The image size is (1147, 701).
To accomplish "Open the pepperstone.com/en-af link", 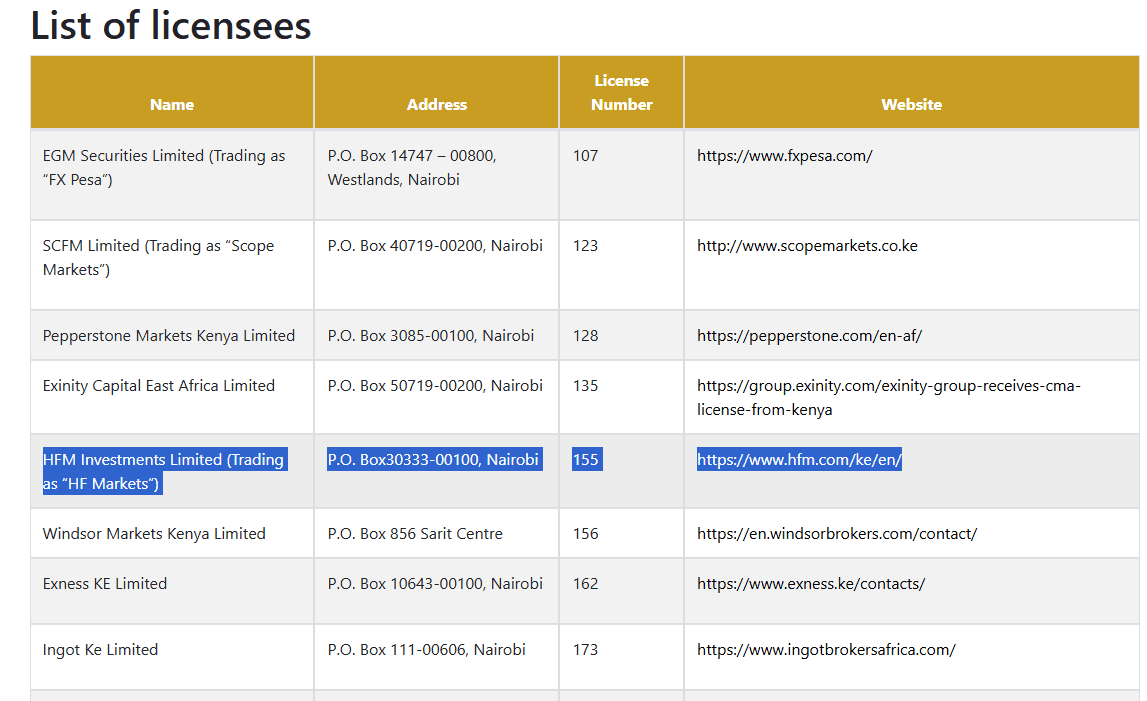I will coord(809,336).
